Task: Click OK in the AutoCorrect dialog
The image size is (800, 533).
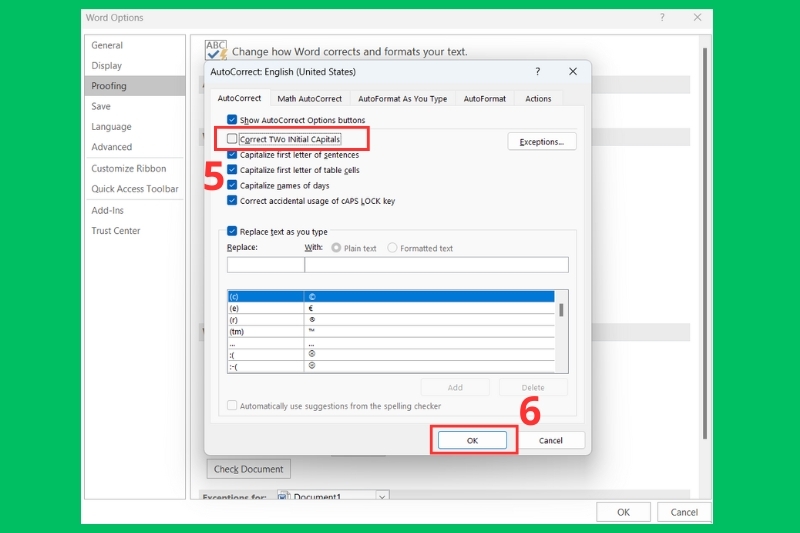Action: (472, 440)
